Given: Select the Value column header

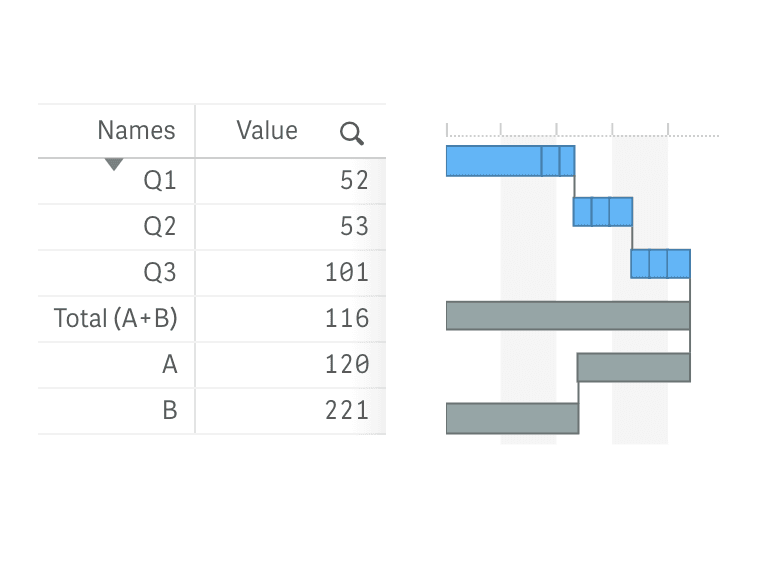Looking at the screenshot, I should pos(267,130).
